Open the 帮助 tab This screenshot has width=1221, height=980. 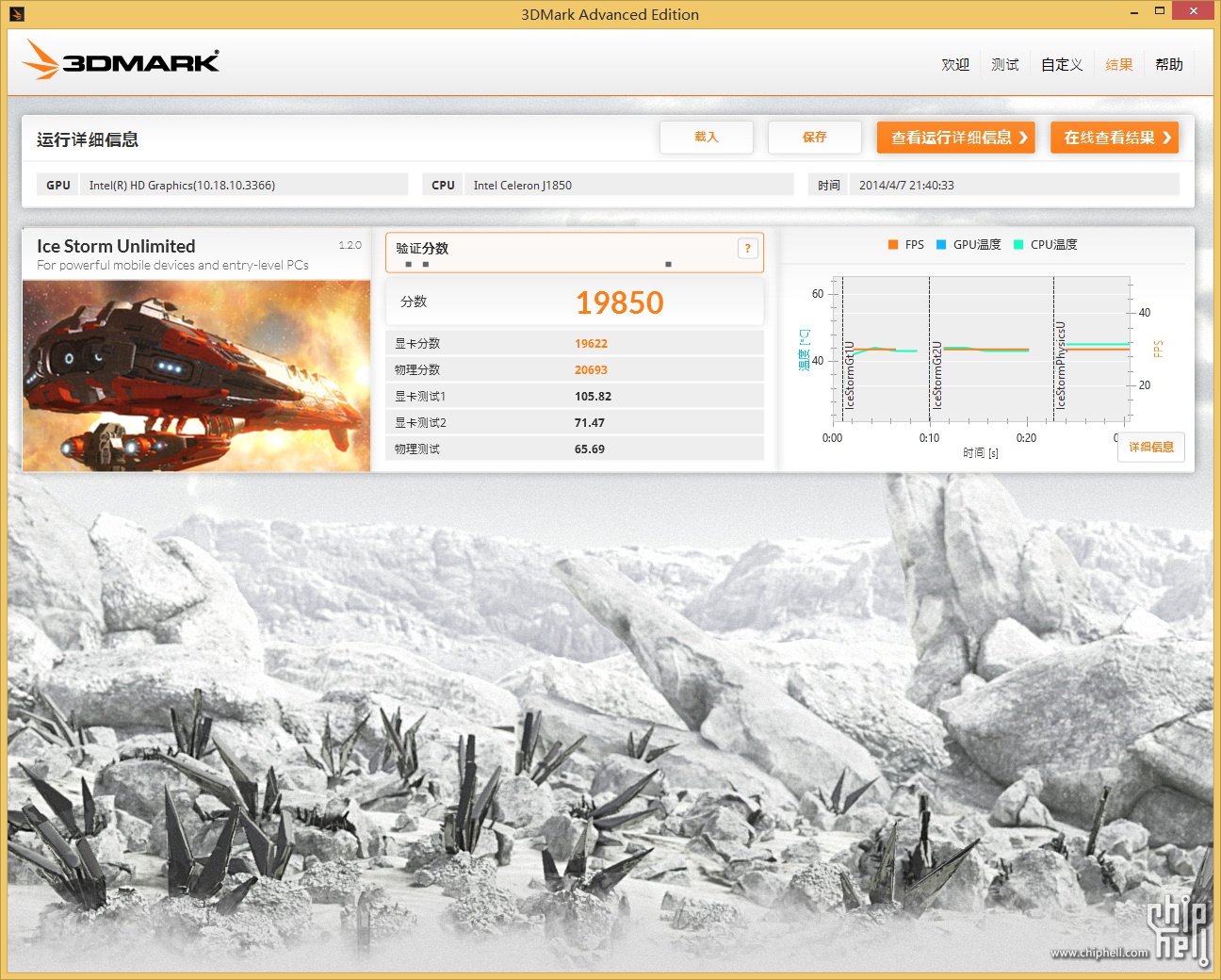[x=1169, y=64]
